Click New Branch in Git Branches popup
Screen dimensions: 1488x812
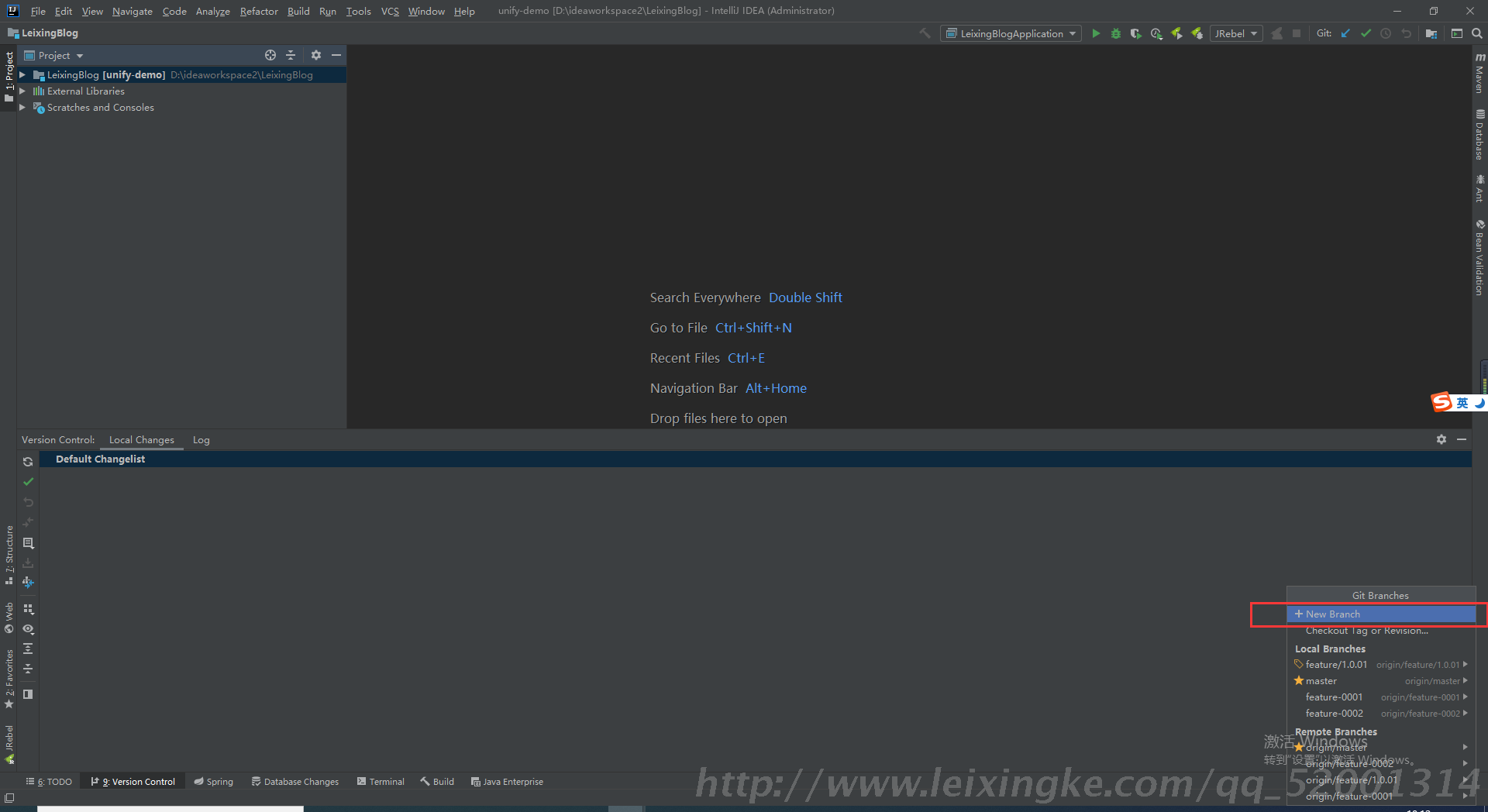[1332, 614]
